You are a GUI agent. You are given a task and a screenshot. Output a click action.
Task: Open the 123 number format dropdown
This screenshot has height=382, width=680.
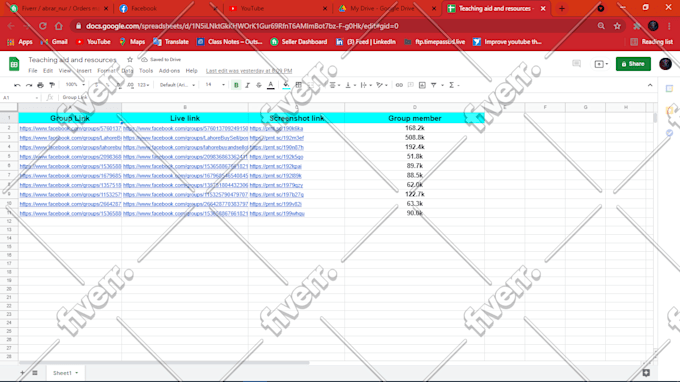[x=143, y=85]
